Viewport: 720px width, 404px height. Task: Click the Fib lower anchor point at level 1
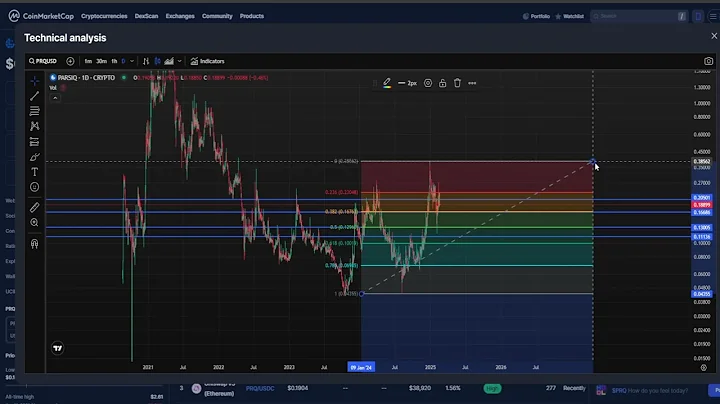coord(362,294)
